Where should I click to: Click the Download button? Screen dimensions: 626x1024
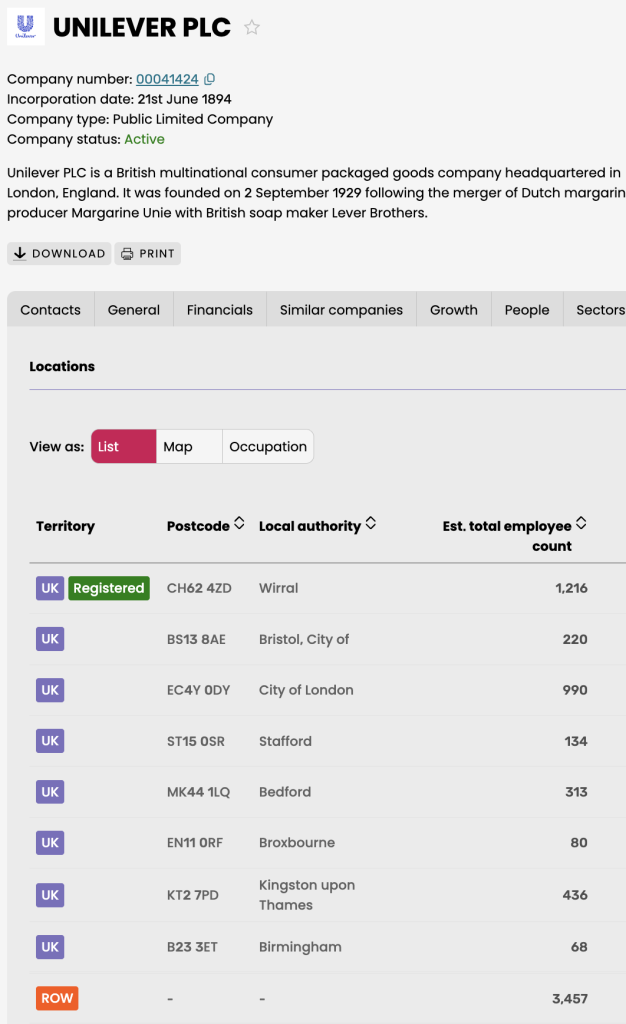click(59, 254)
